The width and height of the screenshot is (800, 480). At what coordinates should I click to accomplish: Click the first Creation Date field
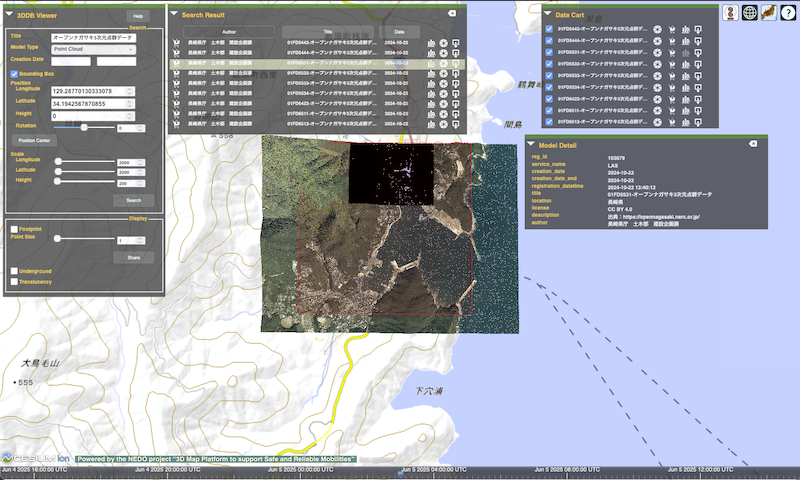(71, 61)
